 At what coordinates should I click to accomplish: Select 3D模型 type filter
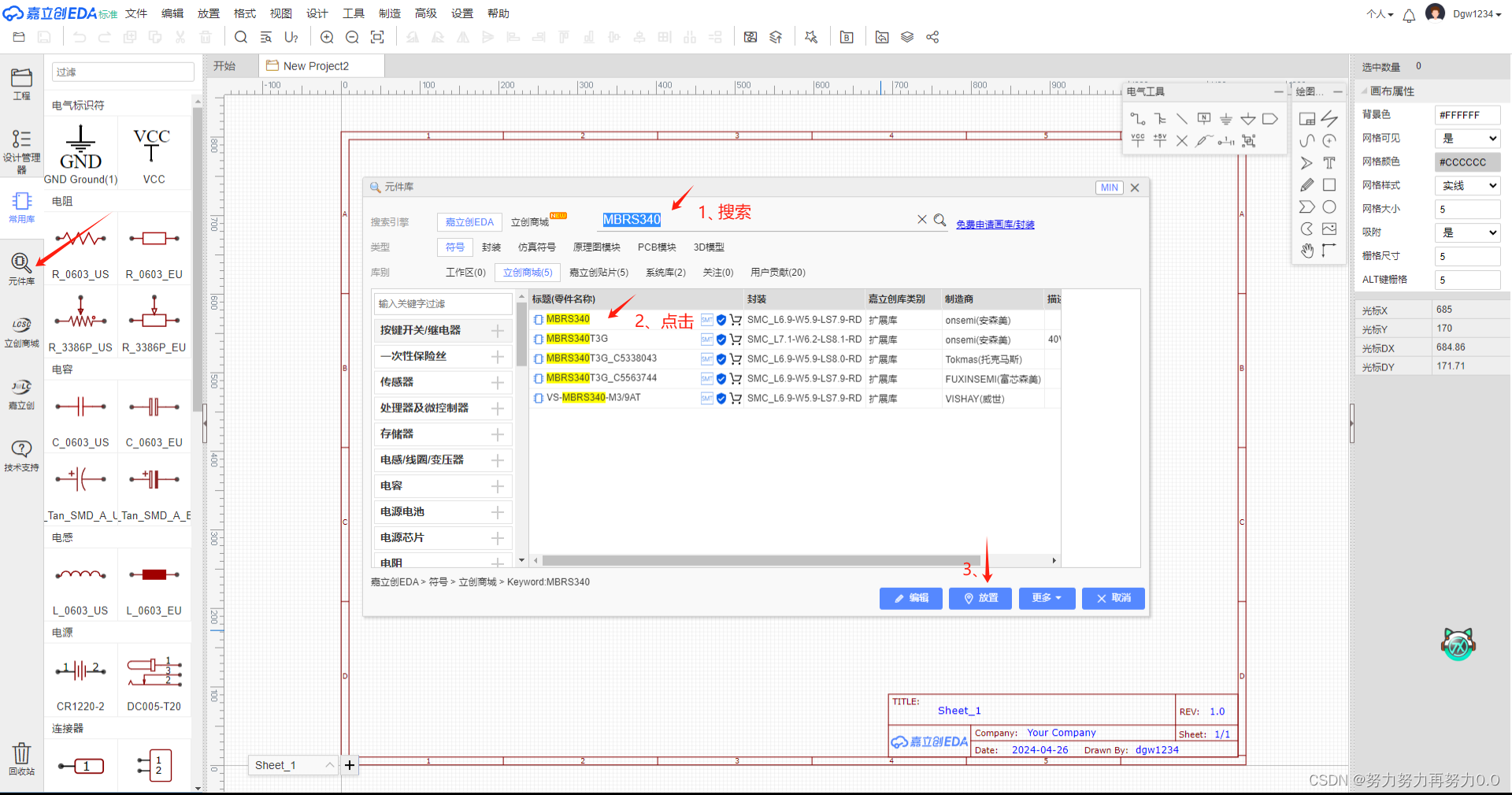pos(709,247)
